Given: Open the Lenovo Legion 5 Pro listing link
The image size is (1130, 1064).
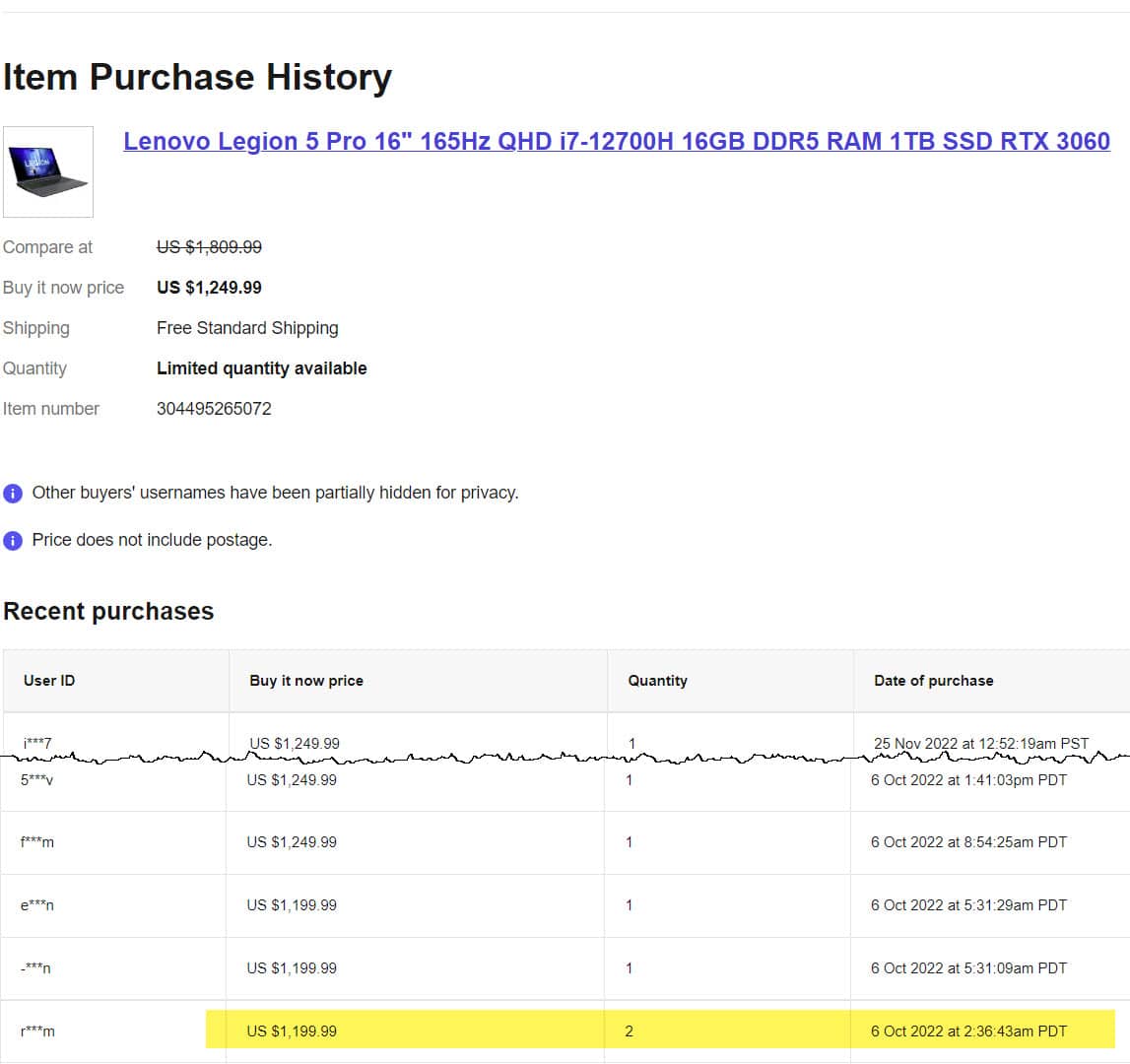Looking at the screenshot, I should pos(616,141).
